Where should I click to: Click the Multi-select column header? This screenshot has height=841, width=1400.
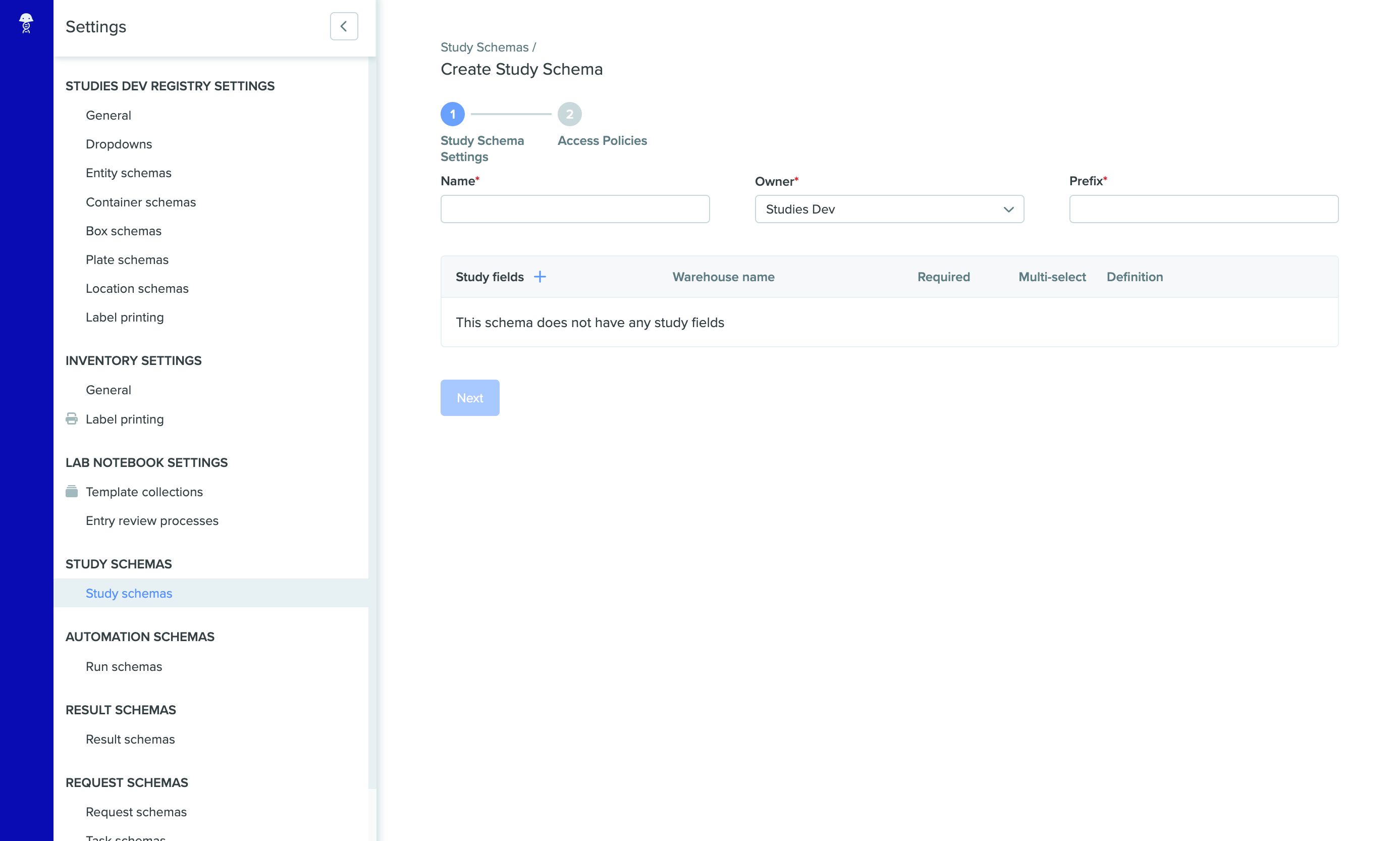[1052, 277]
